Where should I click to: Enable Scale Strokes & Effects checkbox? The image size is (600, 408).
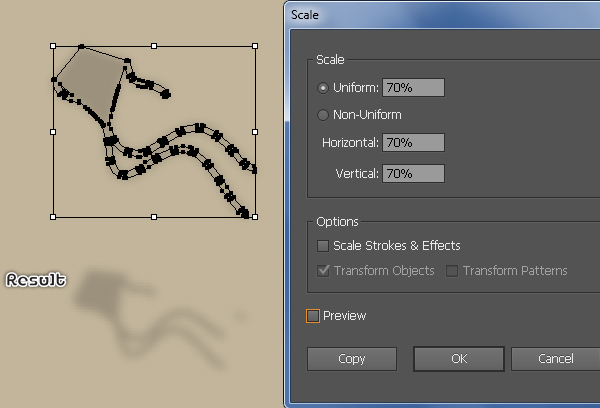(323, 246)
